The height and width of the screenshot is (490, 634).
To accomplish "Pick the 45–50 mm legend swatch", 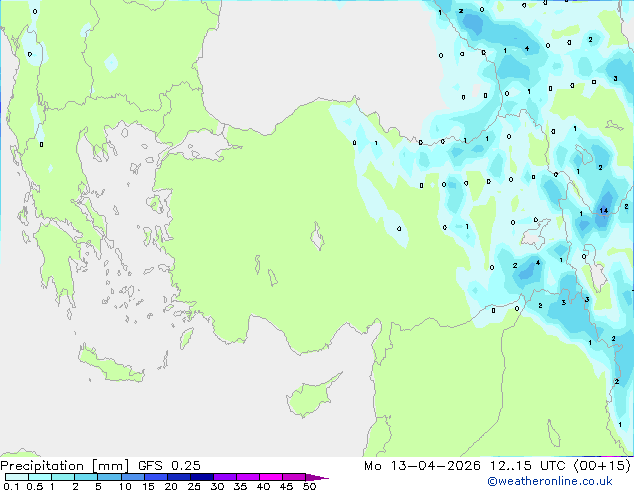I will point(294,477).
